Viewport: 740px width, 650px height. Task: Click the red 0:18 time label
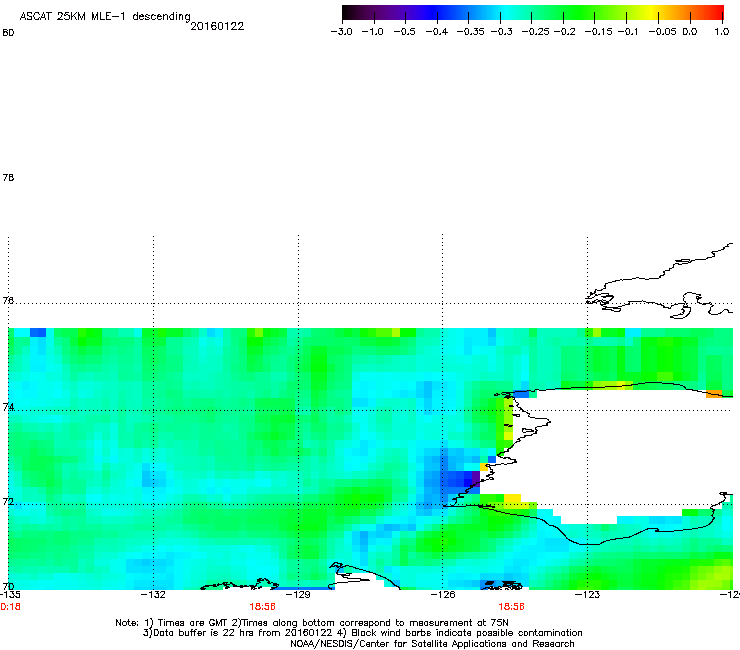pyautogui.click(x=10, y=607)
